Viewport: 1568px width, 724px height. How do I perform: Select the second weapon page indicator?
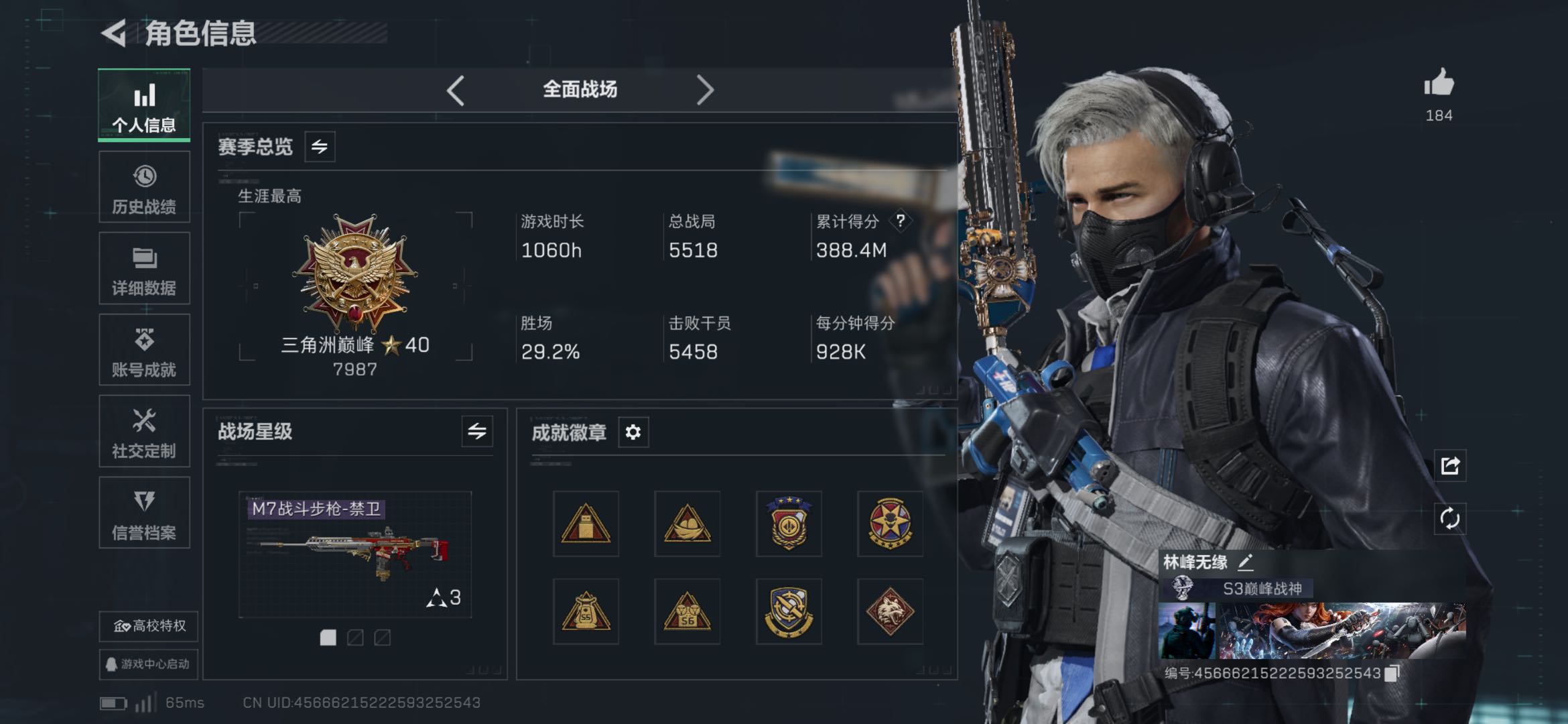click(x=355, y=638)
